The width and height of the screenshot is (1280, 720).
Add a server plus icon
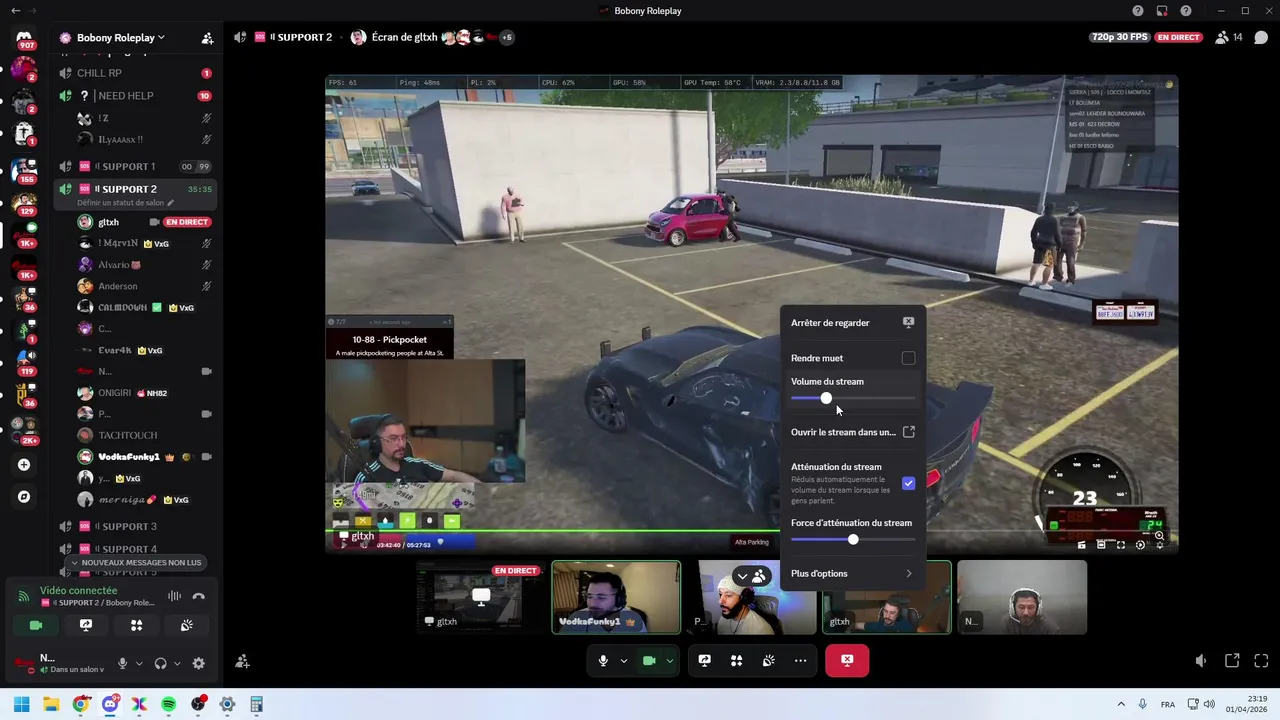[x=24, y=465]
